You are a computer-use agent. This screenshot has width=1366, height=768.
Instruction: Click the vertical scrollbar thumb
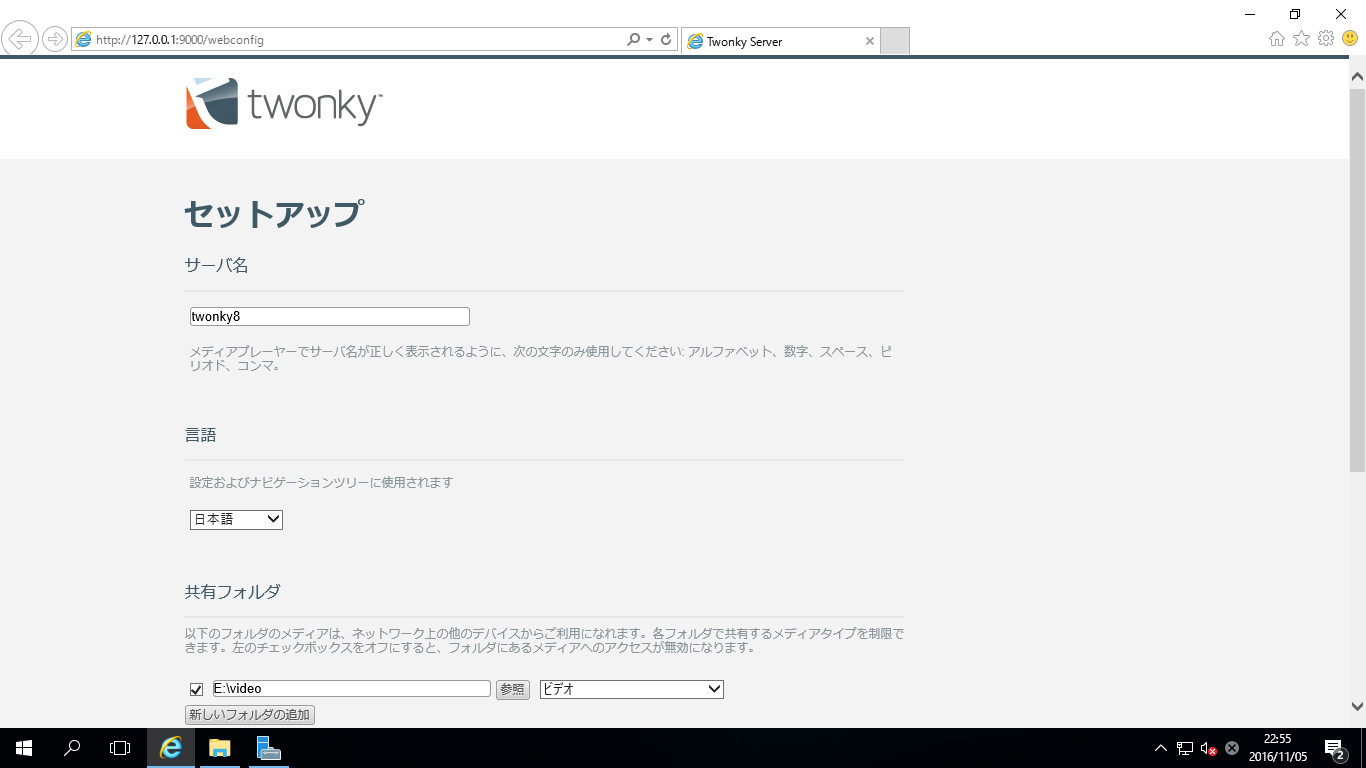point(1357,280)
